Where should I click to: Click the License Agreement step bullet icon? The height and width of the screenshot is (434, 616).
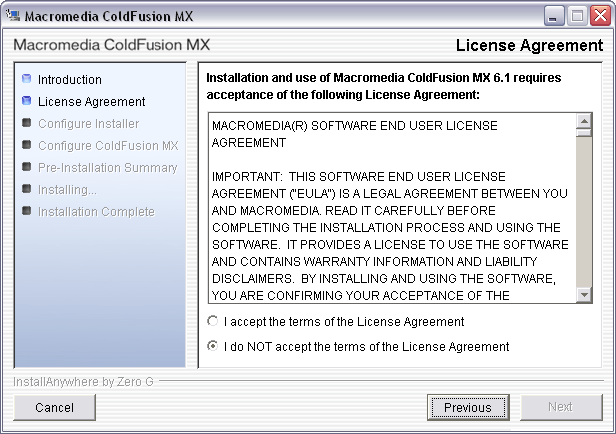(27, 101)
